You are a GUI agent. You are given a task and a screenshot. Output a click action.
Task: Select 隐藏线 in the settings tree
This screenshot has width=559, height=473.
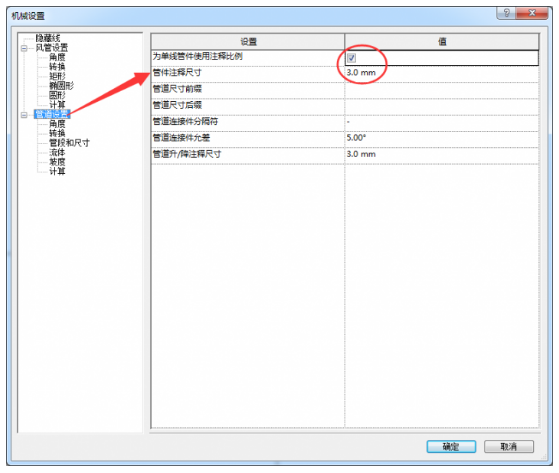pyautogui.click(x=48, y=38)
